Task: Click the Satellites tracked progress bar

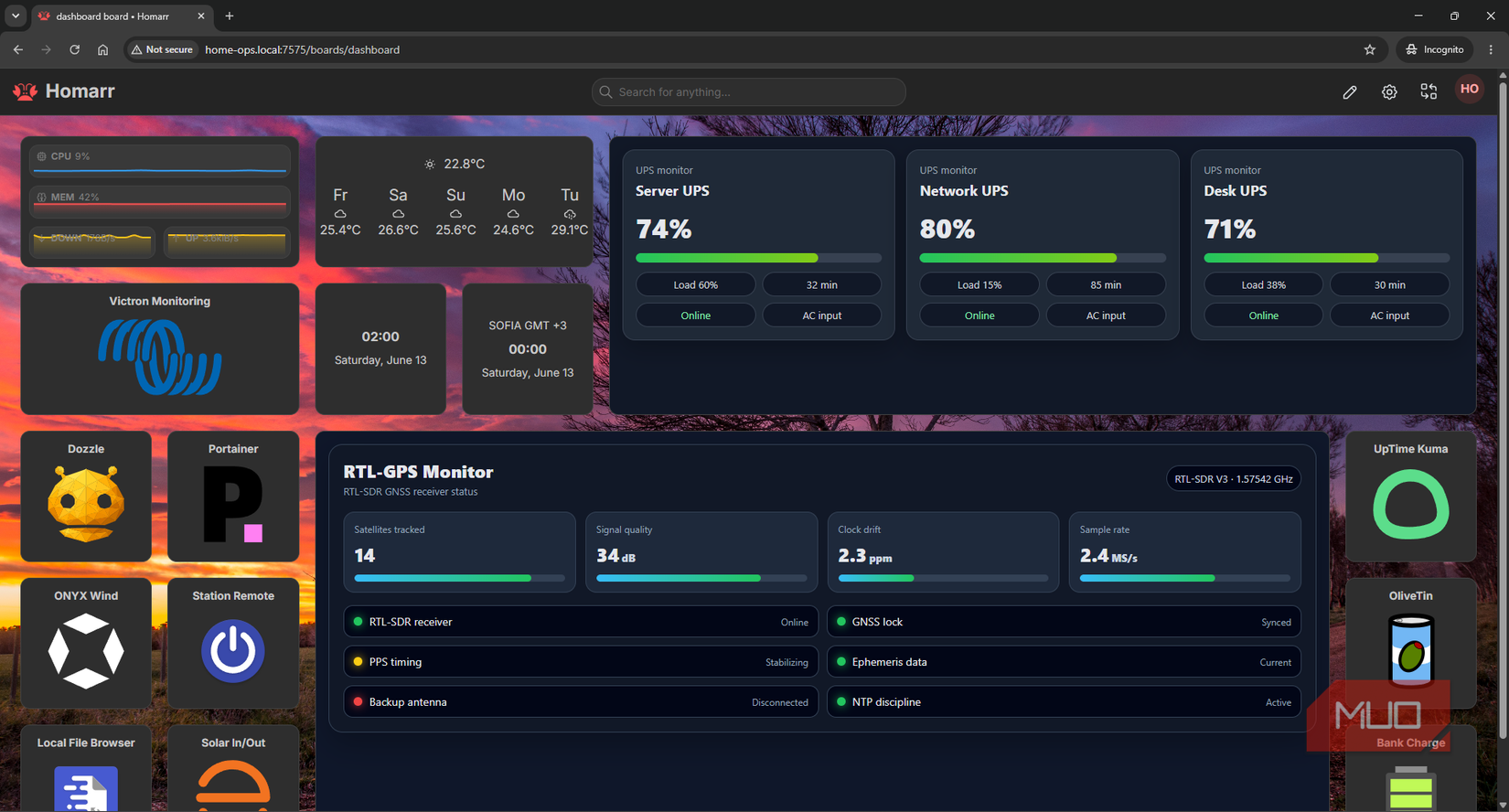Action: (x=459, y=578)
